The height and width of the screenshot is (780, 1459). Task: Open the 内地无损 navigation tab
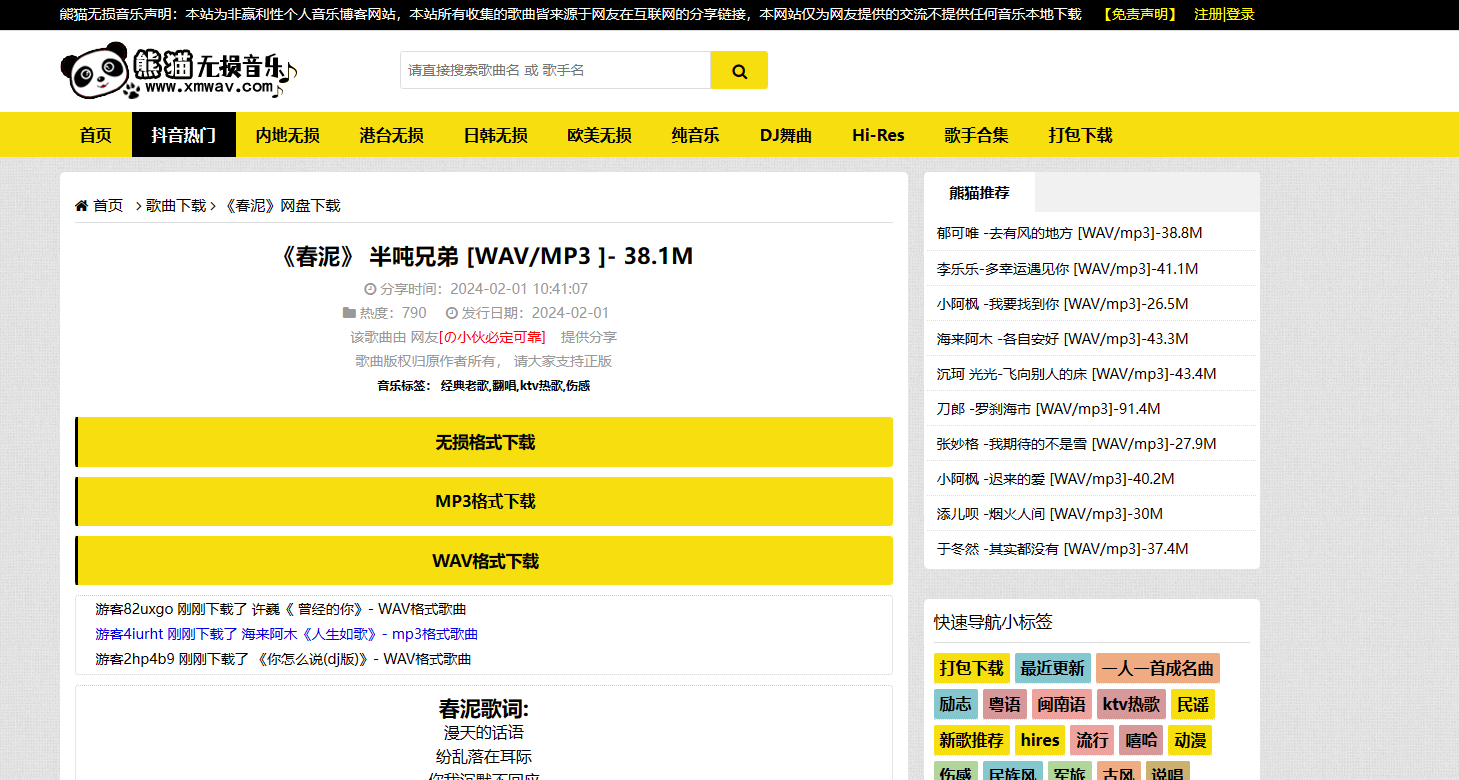pyautogui.click(x=287, y=135)
